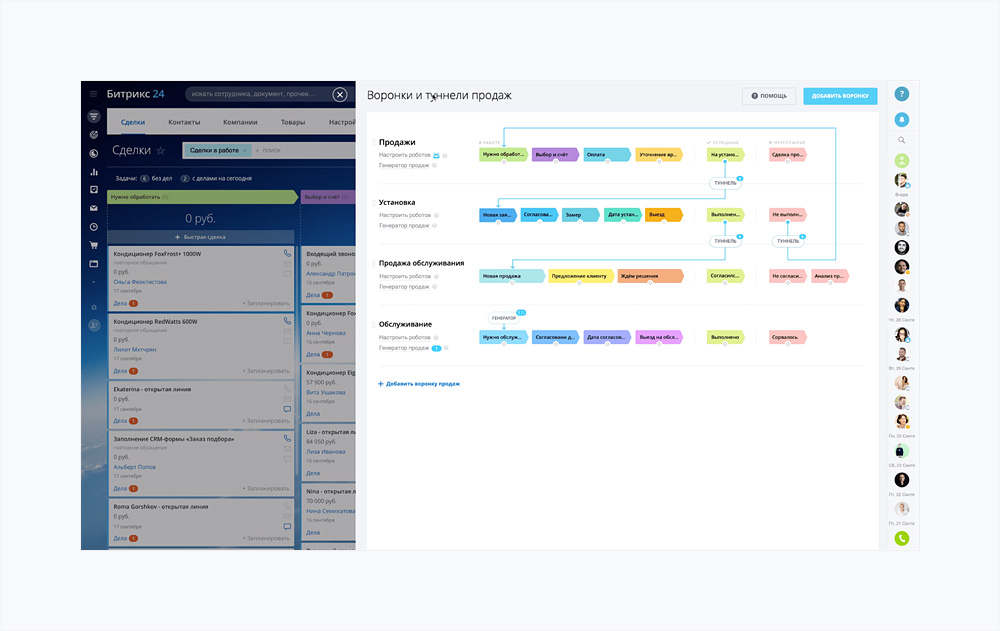
Task: Click the Добавить воронку button
Action: [839, 96]
